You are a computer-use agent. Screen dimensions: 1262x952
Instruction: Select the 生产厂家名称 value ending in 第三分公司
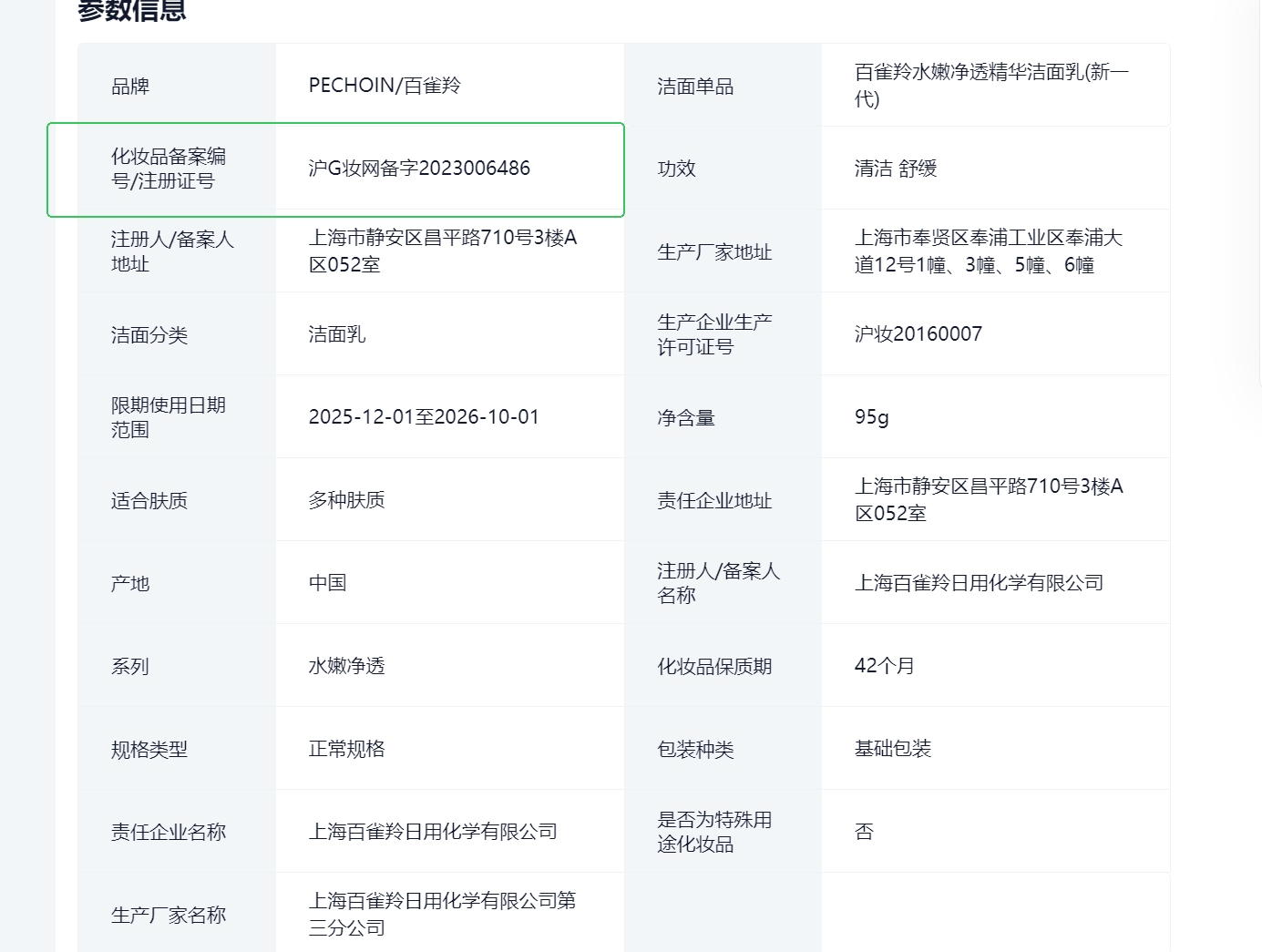click(x=442, y=914)
